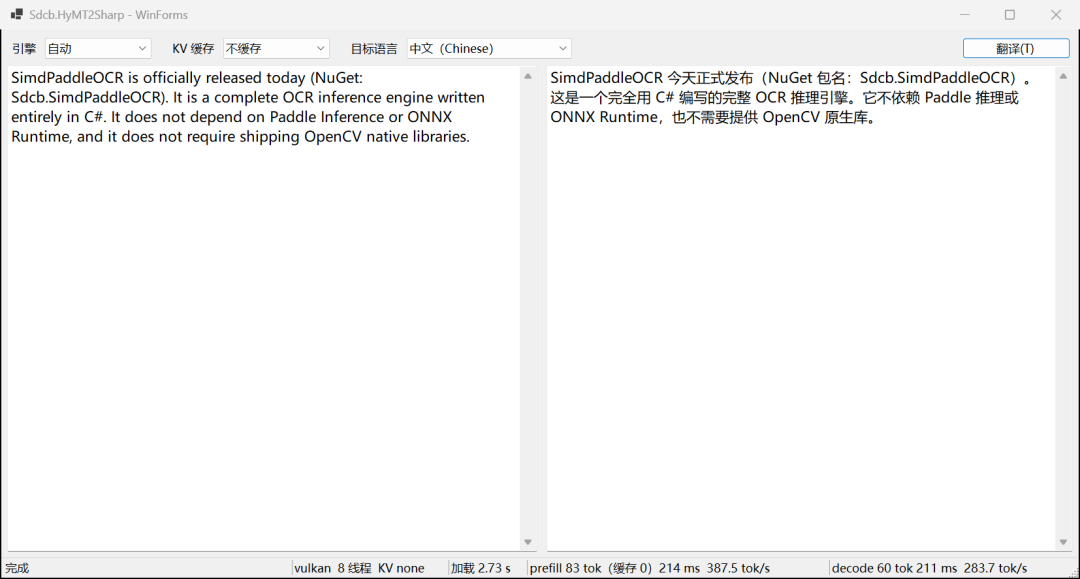Viewport: 1080px width, 579px height.
Task: Click the resize grip at status bar corner
Action: 1073,573
